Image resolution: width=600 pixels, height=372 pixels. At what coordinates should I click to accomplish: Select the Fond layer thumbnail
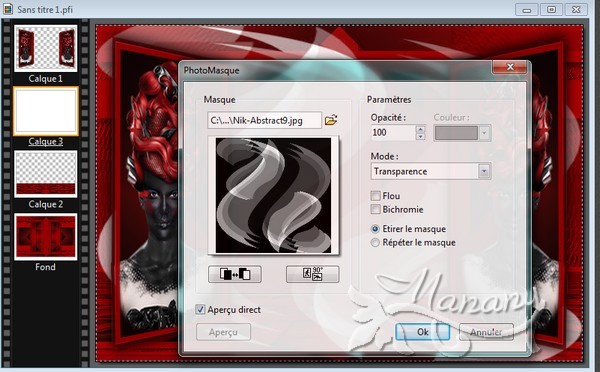[46, 237]
